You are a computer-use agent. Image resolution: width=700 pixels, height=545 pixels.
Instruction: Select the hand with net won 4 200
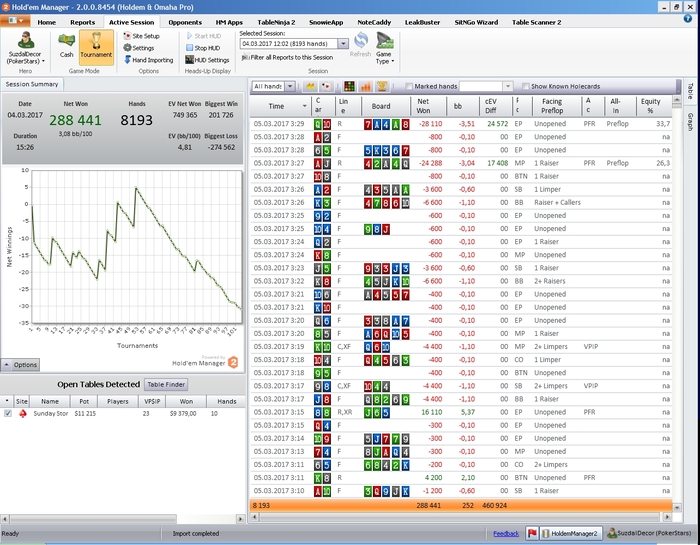[461, 478]
